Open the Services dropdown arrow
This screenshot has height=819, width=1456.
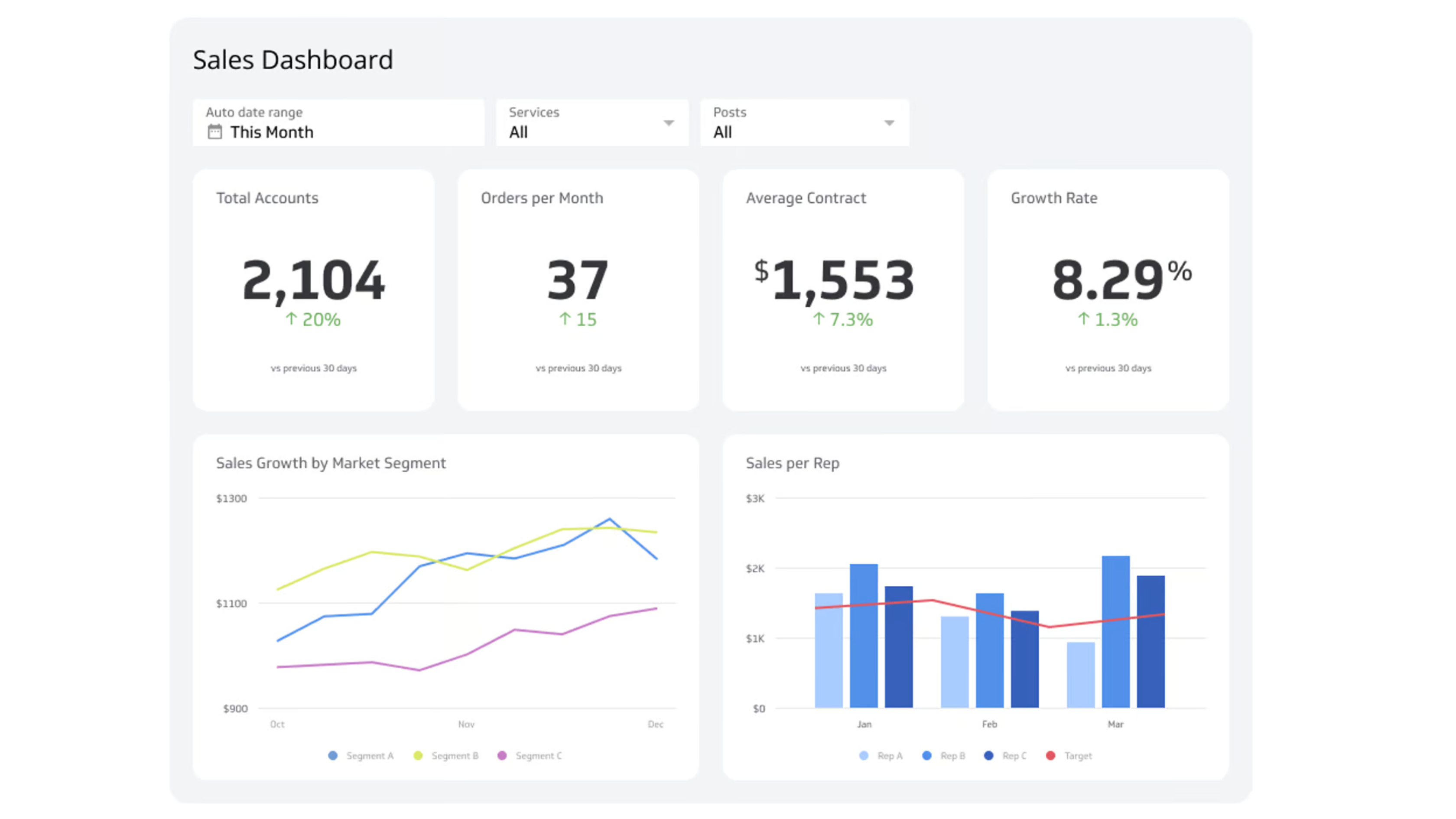[669, 123]
